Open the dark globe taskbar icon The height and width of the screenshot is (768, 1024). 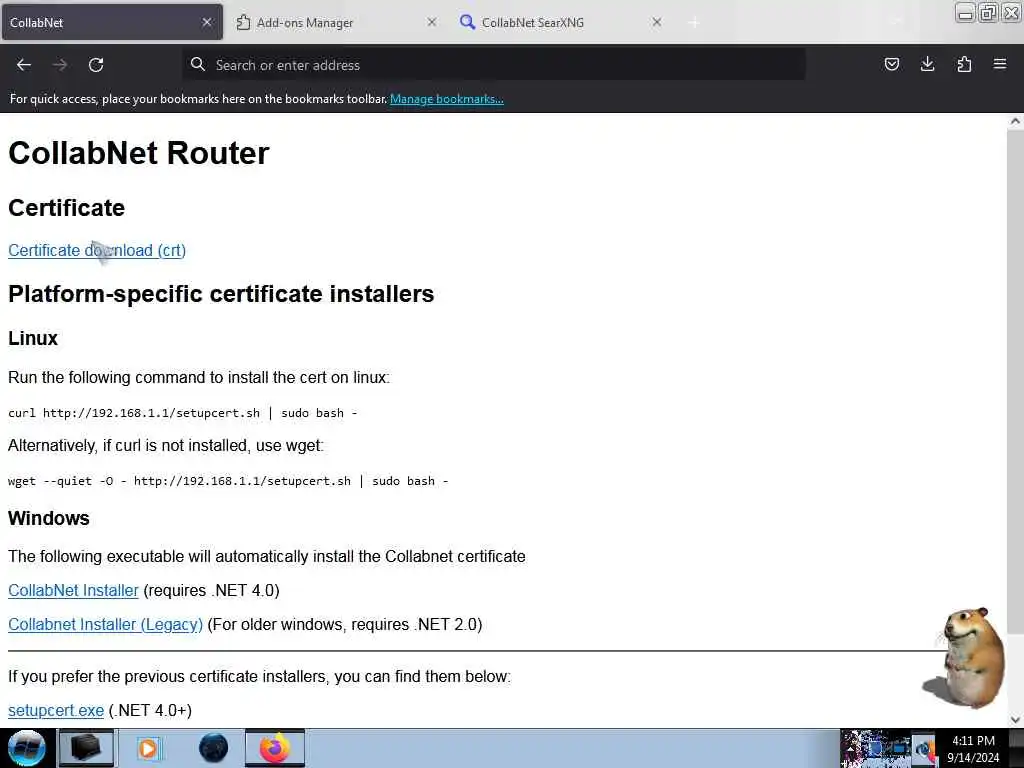coord(213,748)
